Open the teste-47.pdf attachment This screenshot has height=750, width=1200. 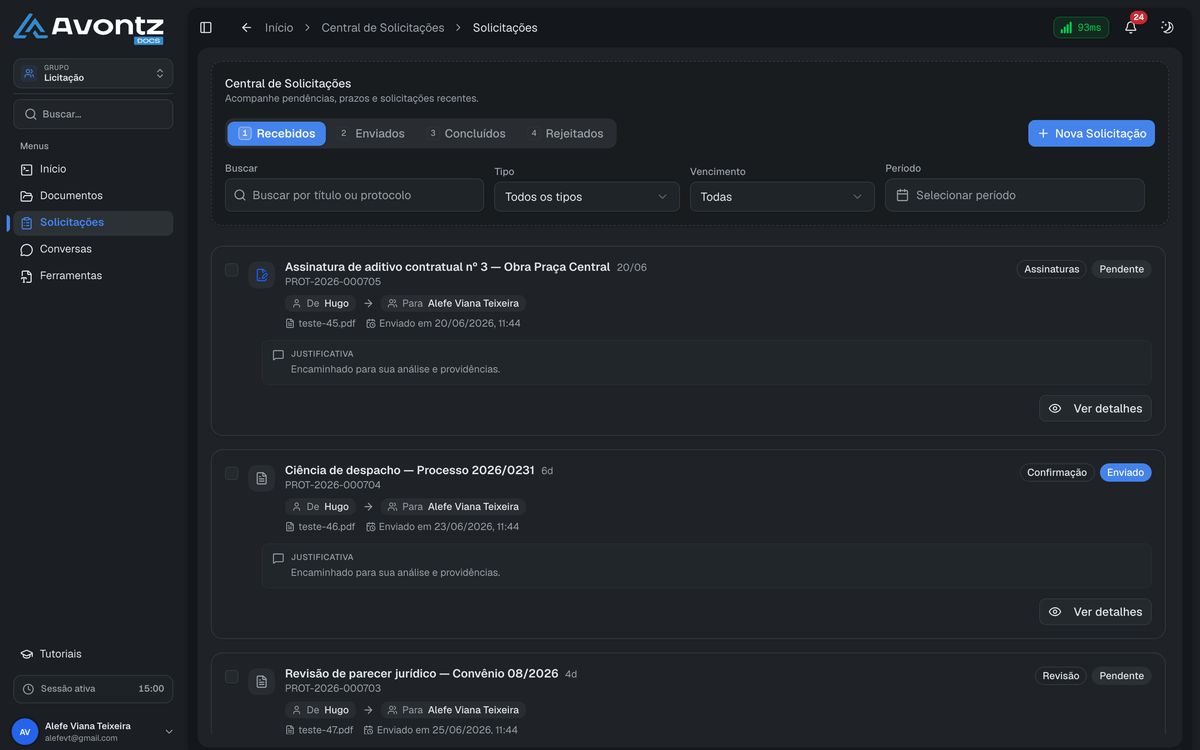319,730
